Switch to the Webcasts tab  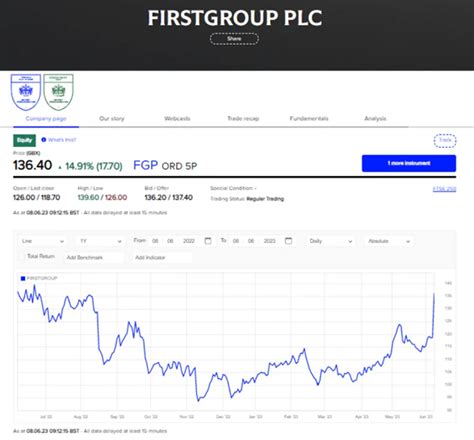click(x=177, y=119)
